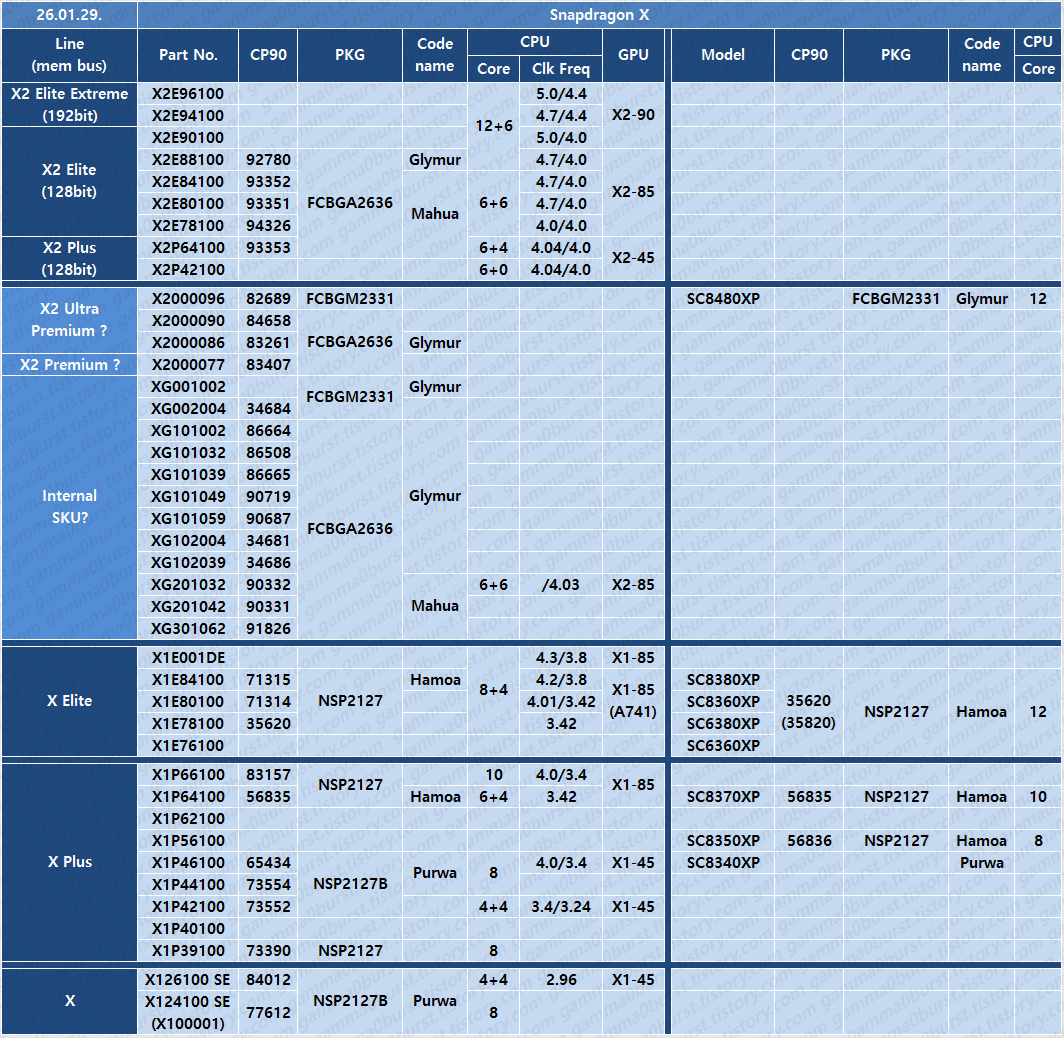
Task: Select part number XG101049
Action: [188, 497]
